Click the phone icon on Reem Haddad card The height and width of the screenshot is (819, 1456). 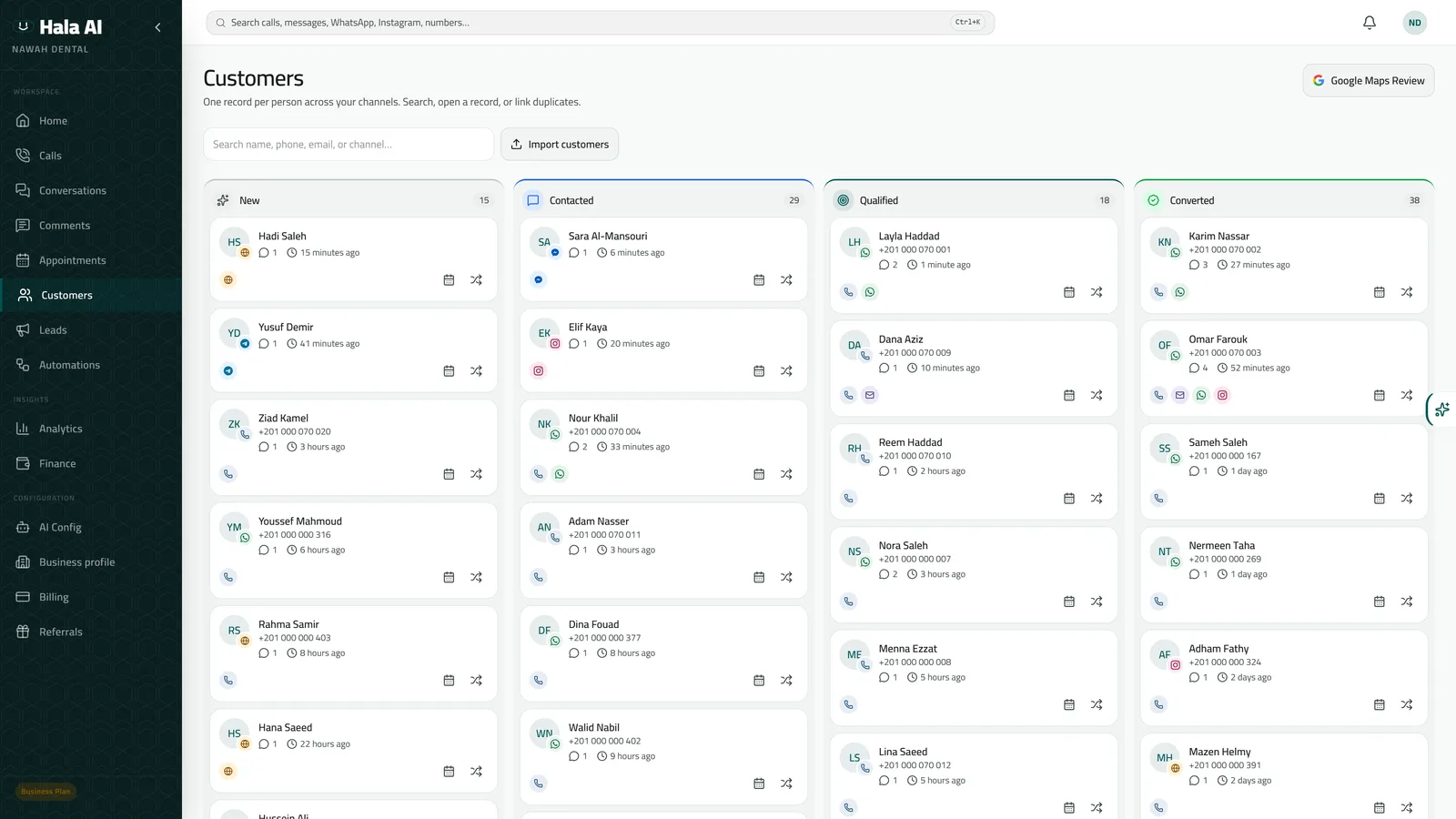pos(848,499)
